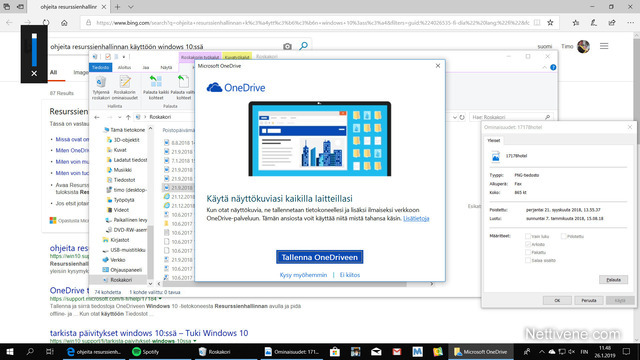Click the Explorer up-arrow navigation icon
Screen dimensions: 640x360
coord(128,117)
